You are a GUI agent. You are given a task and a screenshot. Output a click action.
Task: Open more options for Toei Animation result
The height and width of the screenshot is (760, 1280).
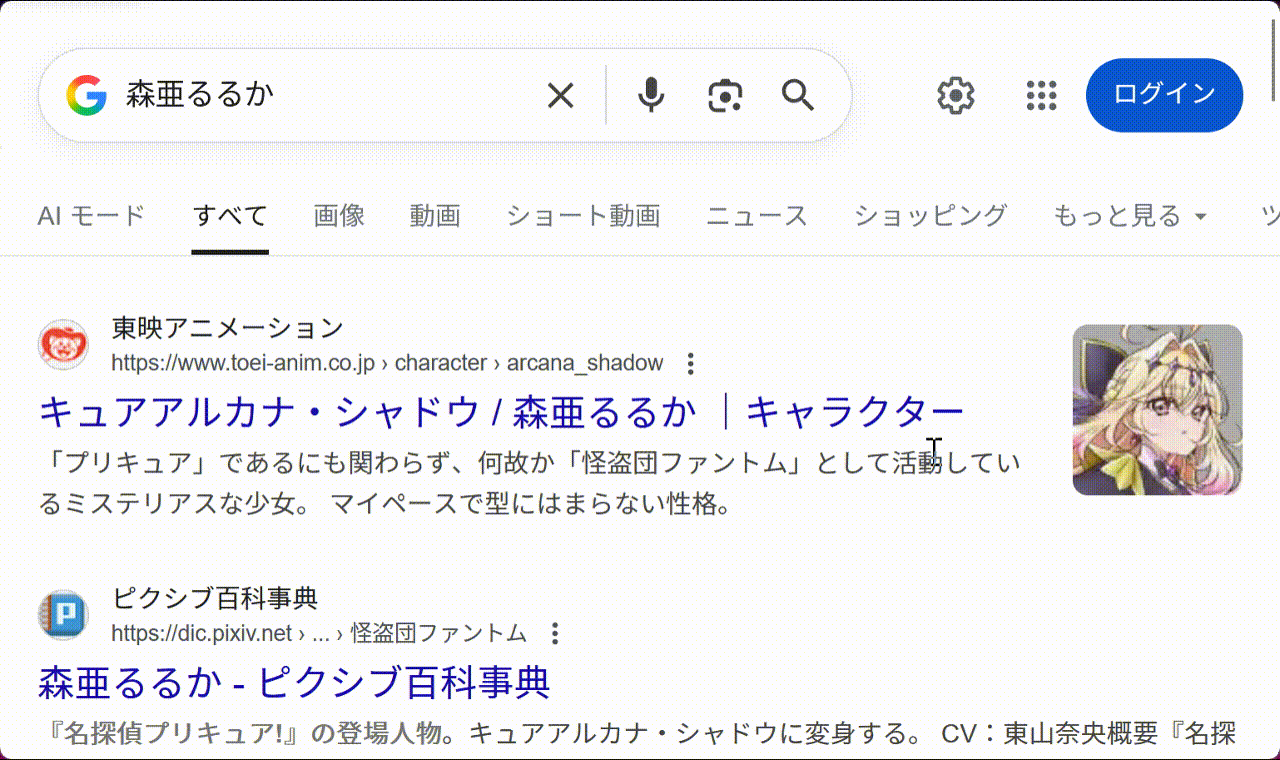[x=689, y=363]
